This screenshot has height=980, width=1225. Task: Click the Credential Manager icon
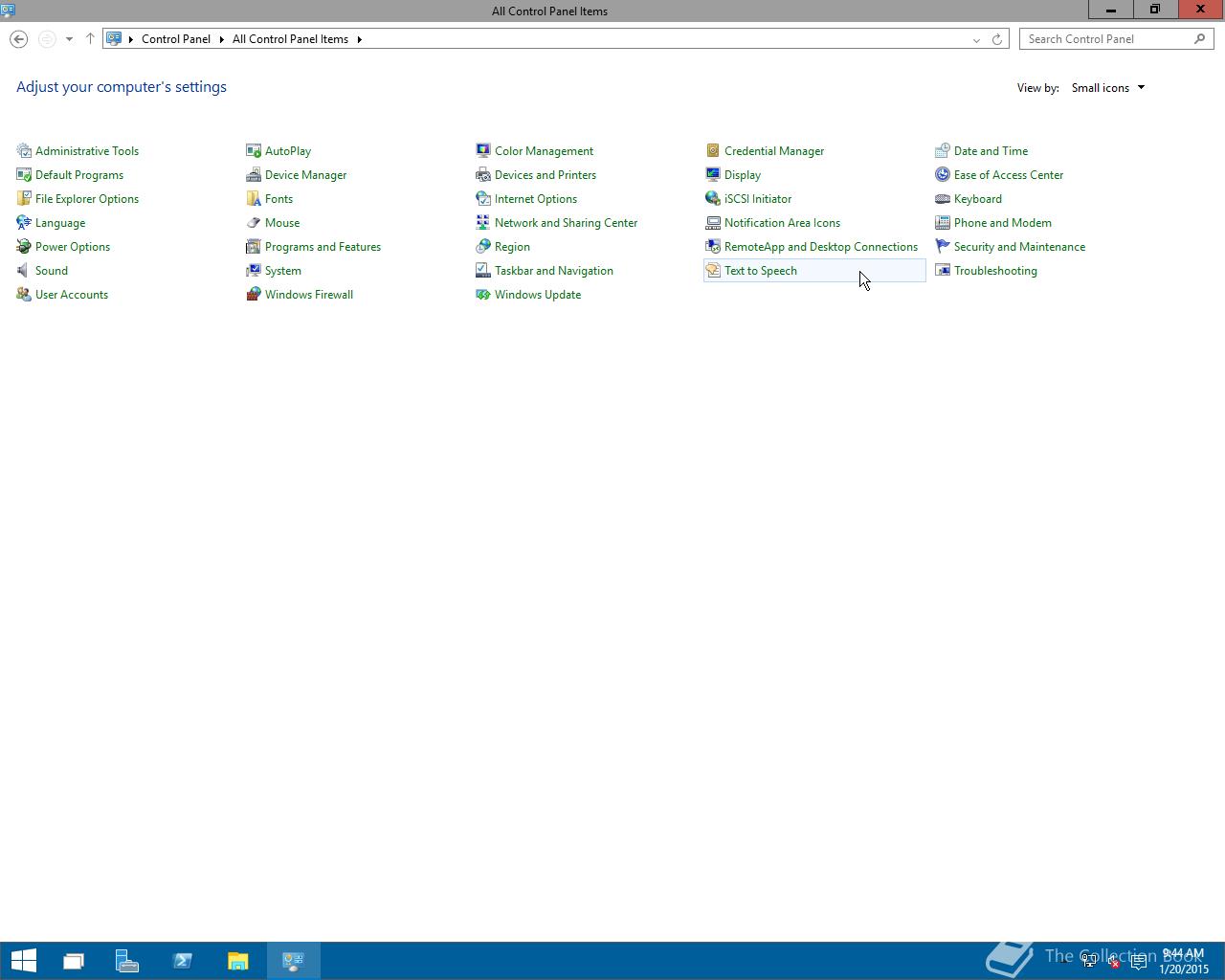pyautogui.click(x=713, y=150)
